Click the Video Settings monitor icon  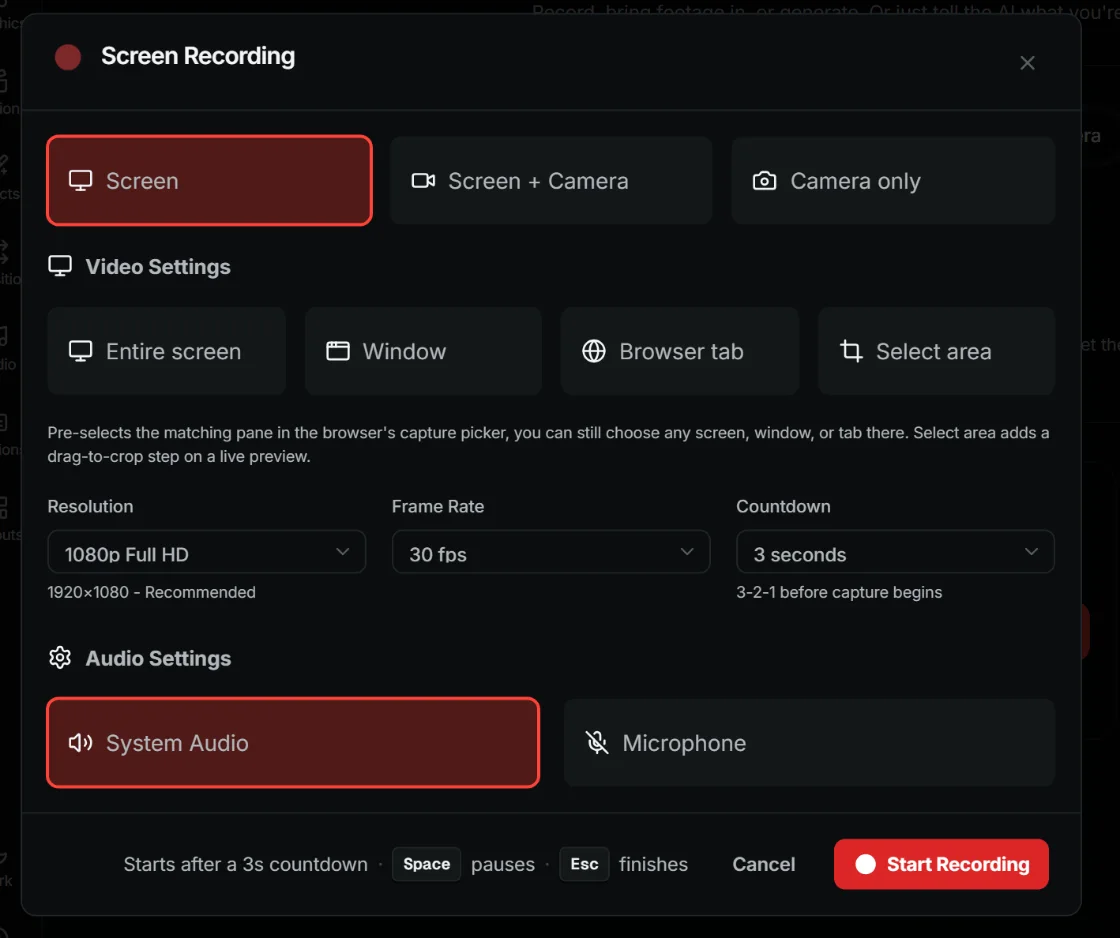[x=60, y=266]
